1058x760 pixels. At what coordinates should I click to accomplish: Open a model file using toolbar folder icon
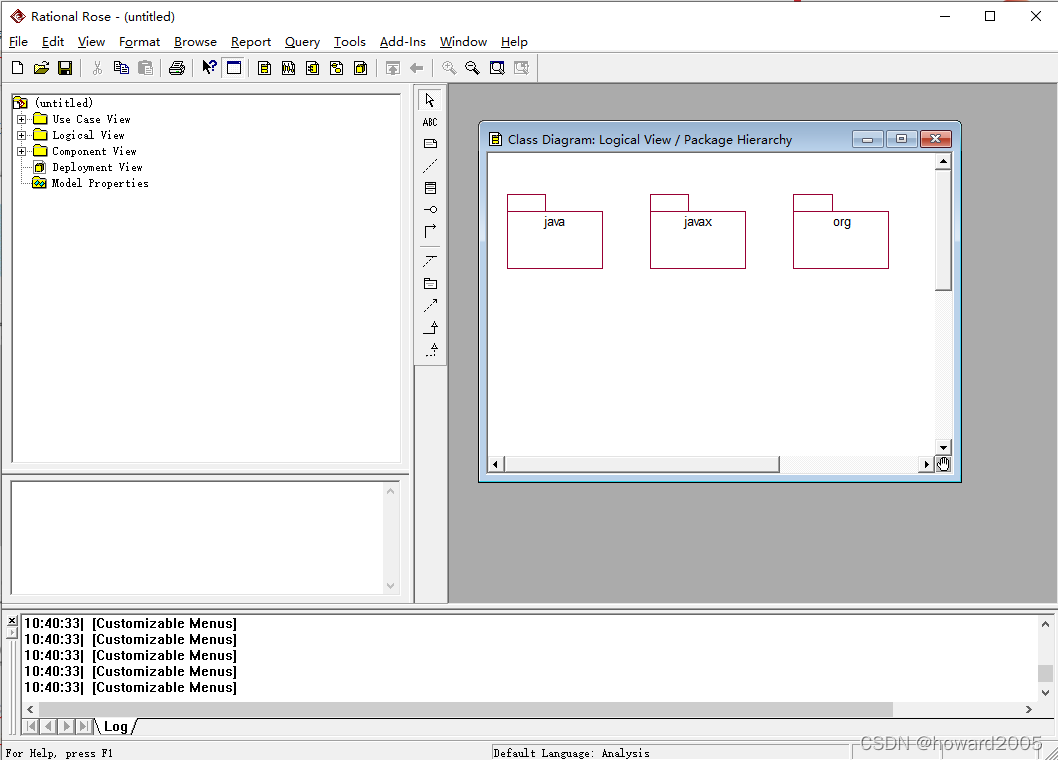tap(41, 67)
